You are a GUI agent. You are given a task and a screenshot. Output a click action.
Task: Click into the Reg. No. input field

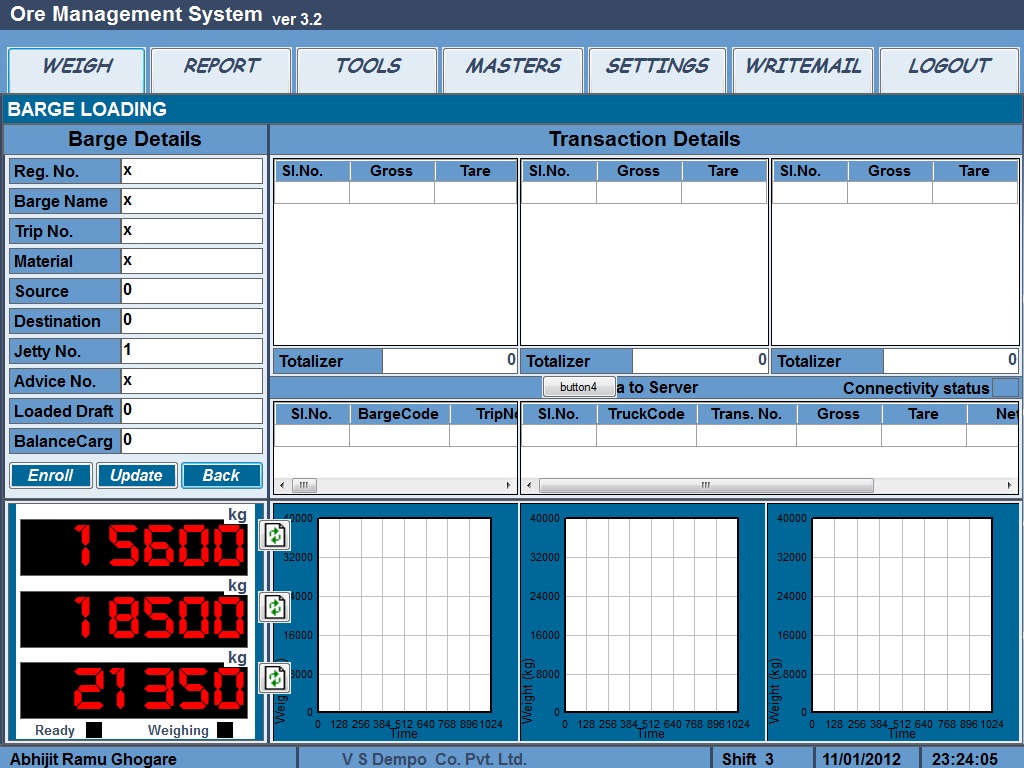(x=191, y=171)
